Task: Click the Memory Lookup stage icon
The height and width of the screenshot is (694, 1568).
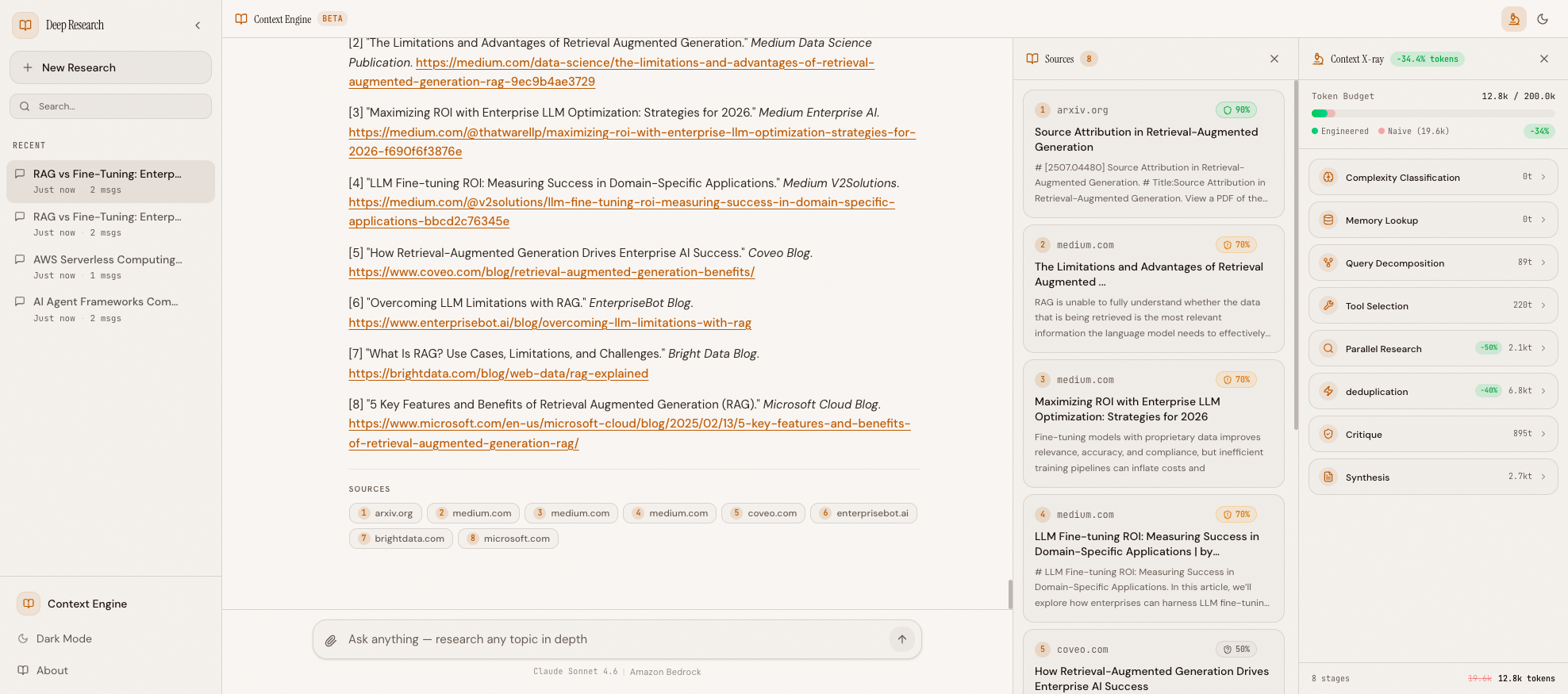Action: [x=1328, y=220]
